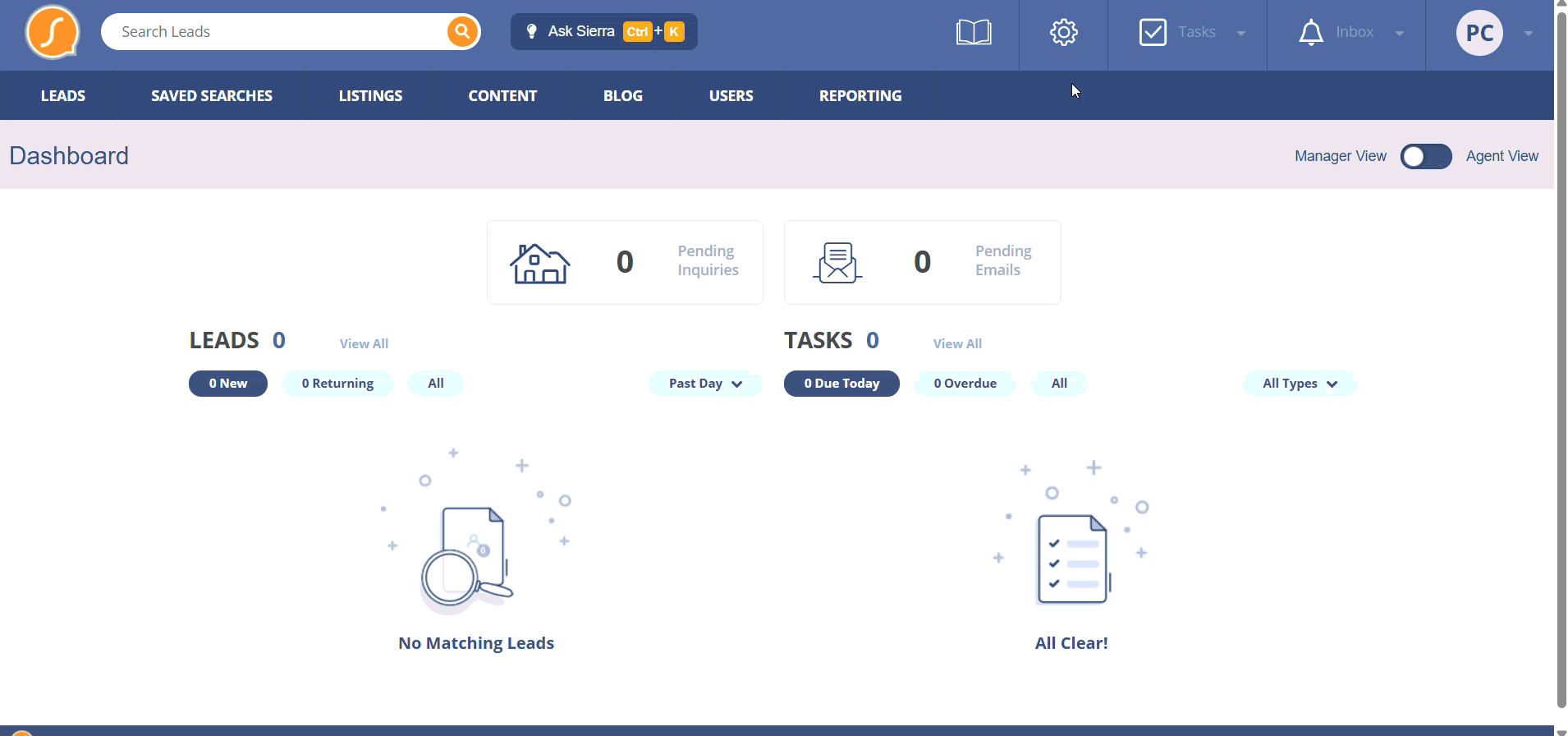The image size is (1568, 736).
Task: Click the Ask Sierra button
Action: tap(604, 32)
